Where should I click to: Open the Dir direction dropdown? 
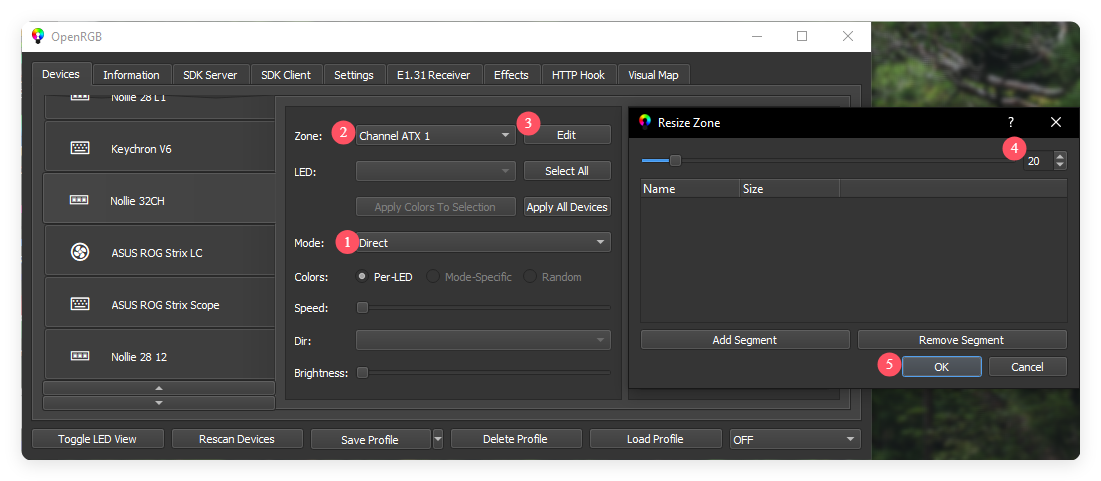pyautogui.click(x=484, y=341)
